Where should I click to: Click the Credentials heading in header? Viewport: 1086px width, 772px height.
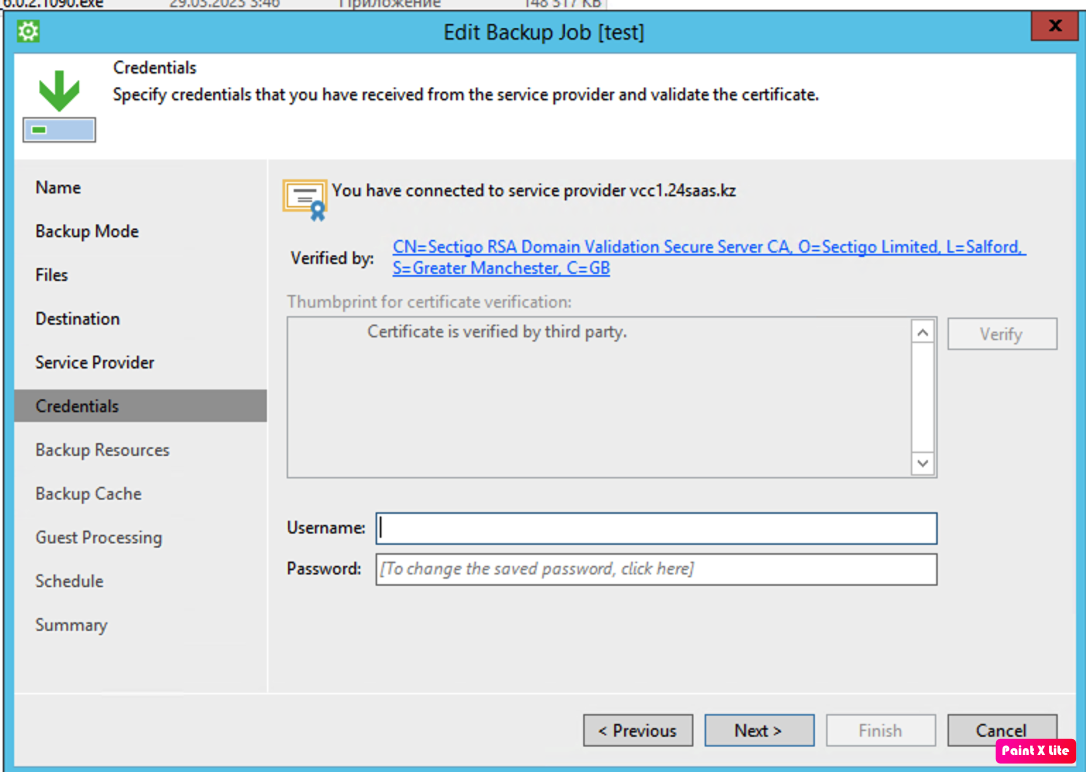pos(154,68)
